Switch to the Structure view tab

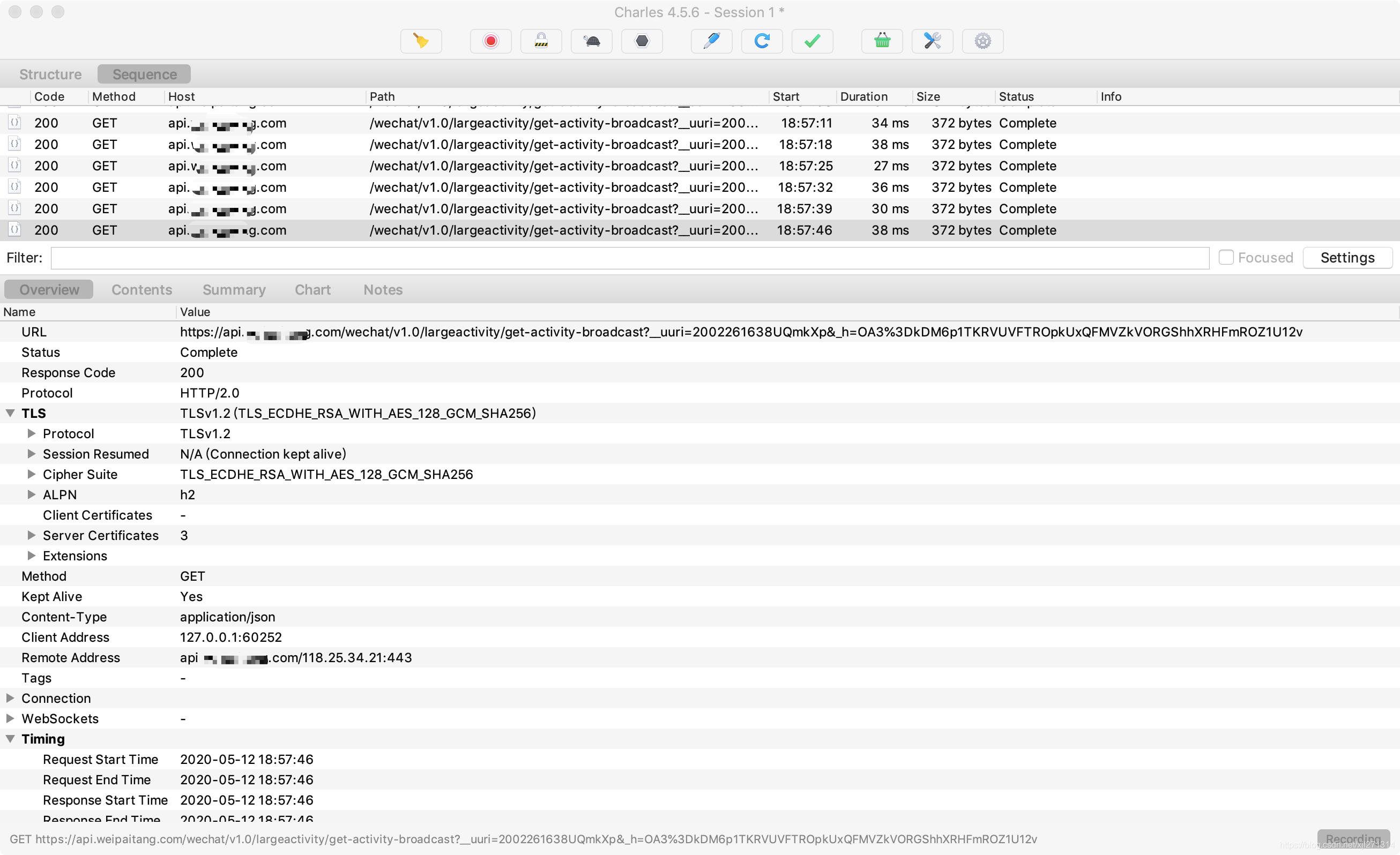50,74
